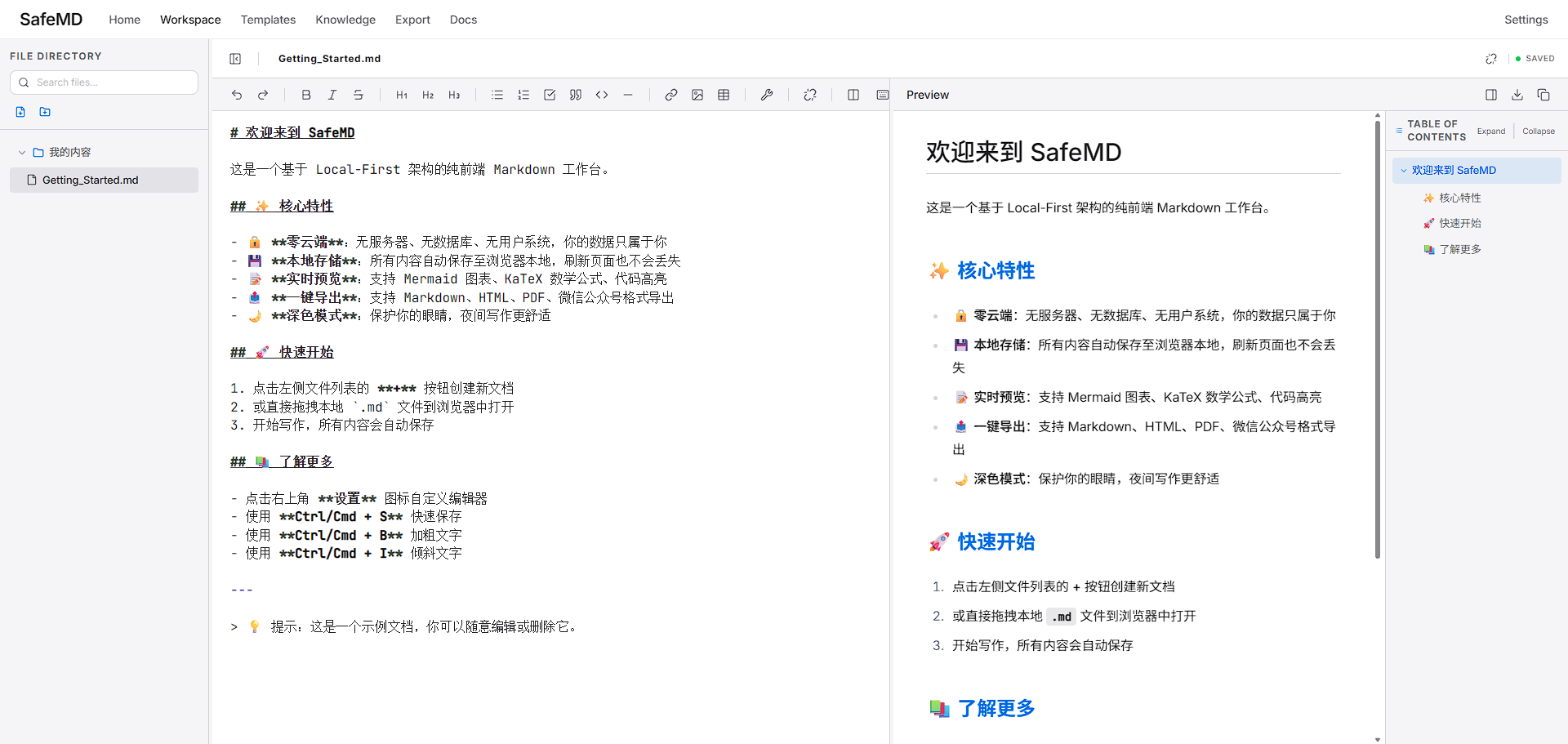Insert a bulleted list
The width and height of the screenshot is (1568, 744).
click(x=497, y=95)
